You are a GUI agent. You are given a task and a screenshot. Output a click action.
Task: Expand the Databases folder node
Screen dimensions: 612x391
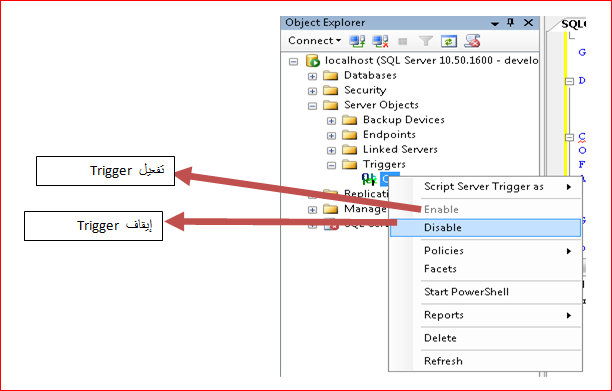click(312, 76)
